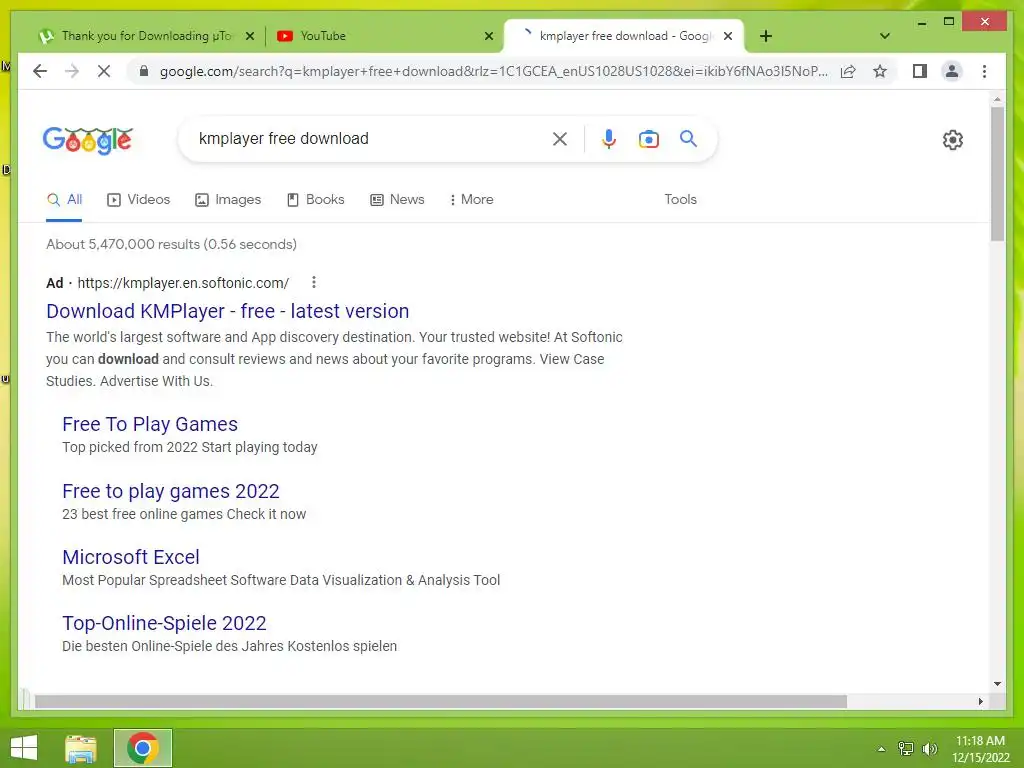Open Chrome's three-dot menu

click(984, 71)
